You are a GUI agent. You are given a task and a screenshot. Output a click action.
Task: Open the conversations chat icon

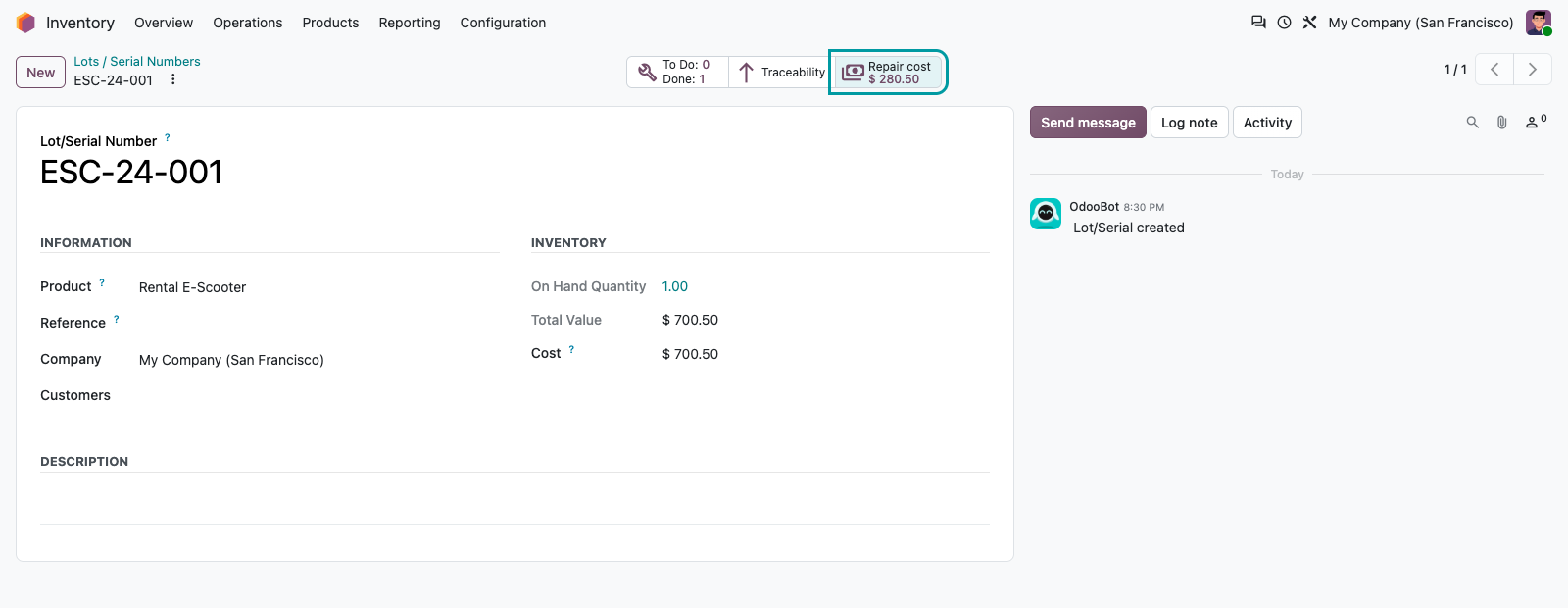point(1258,23)
